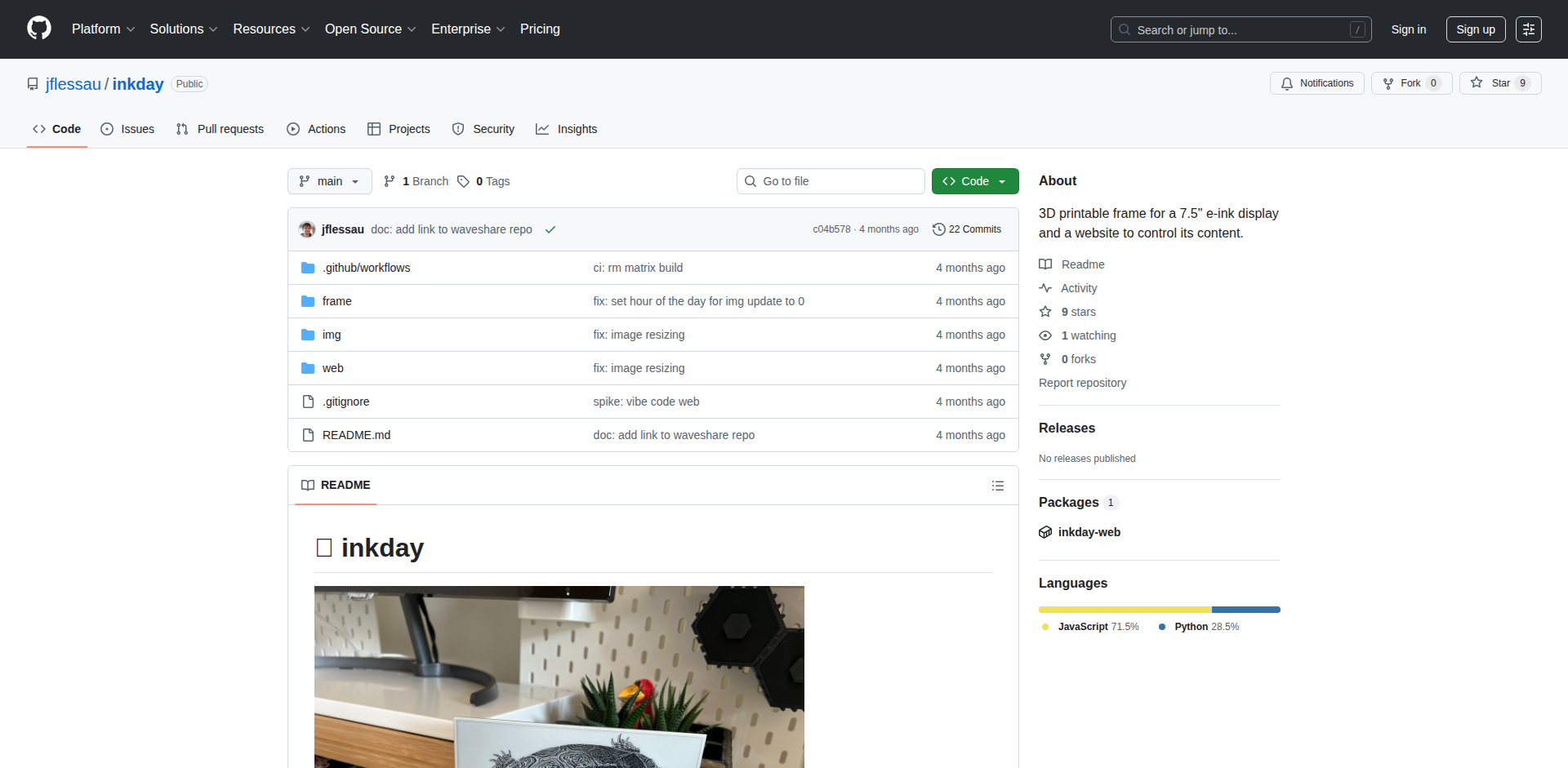This screenshot has width=1568, height=768.
Task: Open the jflessau owner profile link
Action: (73, 84)
